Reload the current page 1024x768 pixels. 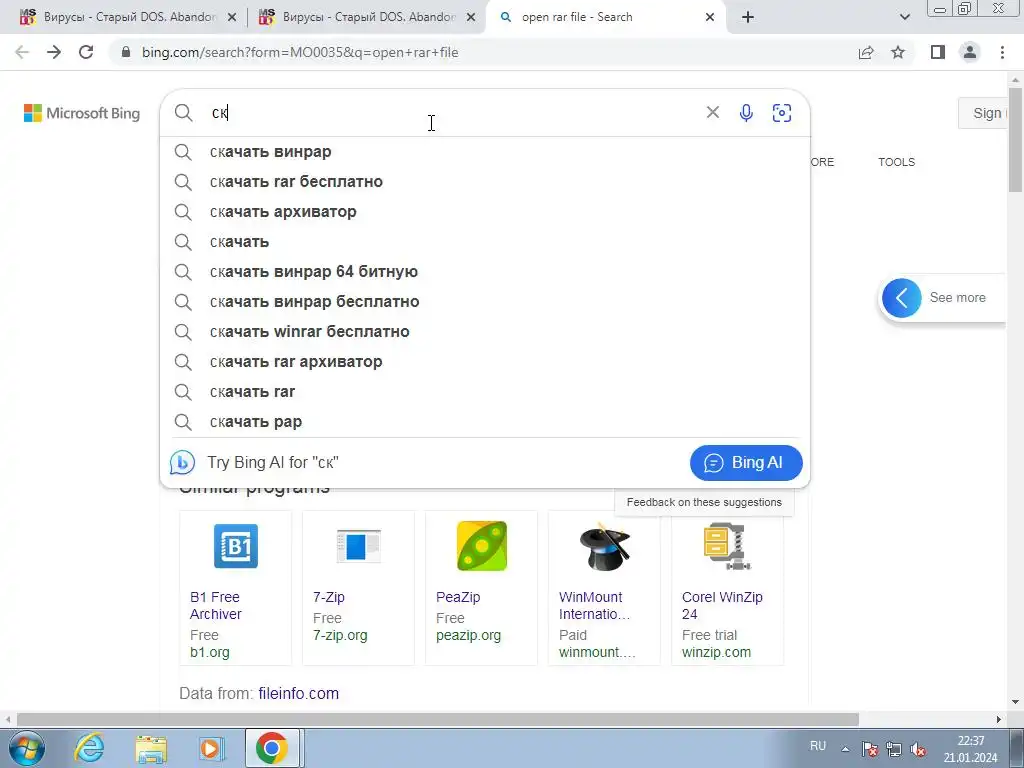coord(86,52)
